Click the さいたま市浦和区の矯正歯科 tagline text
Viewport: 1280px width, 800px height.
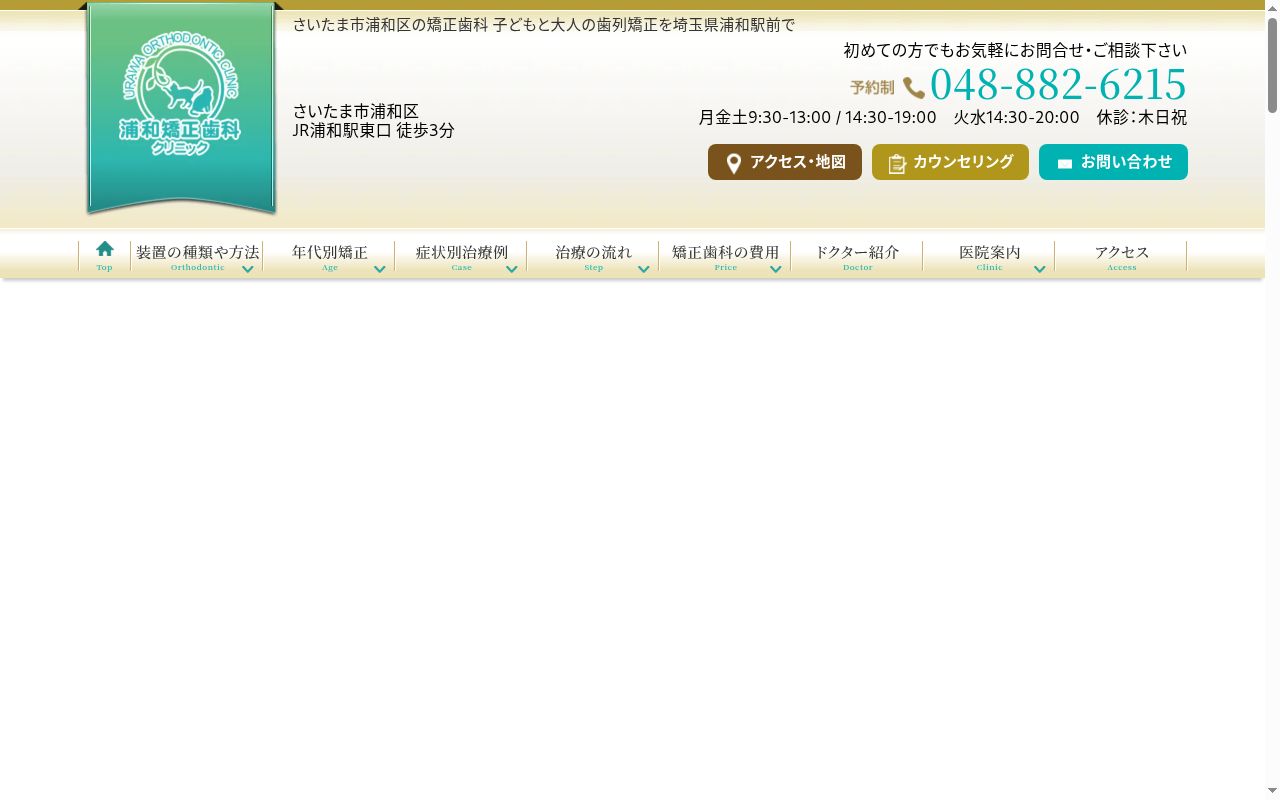click(544, 25)
